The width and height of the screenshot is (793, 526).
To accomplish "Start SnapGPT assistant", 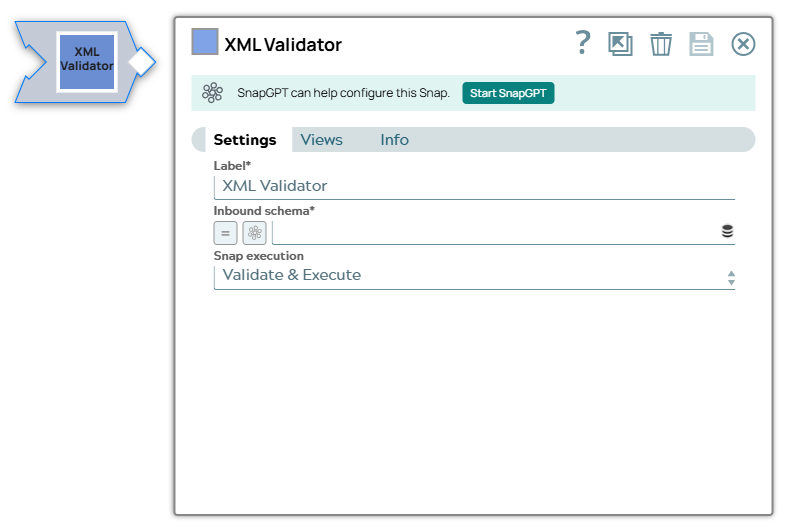I will [x=508, y=93].
